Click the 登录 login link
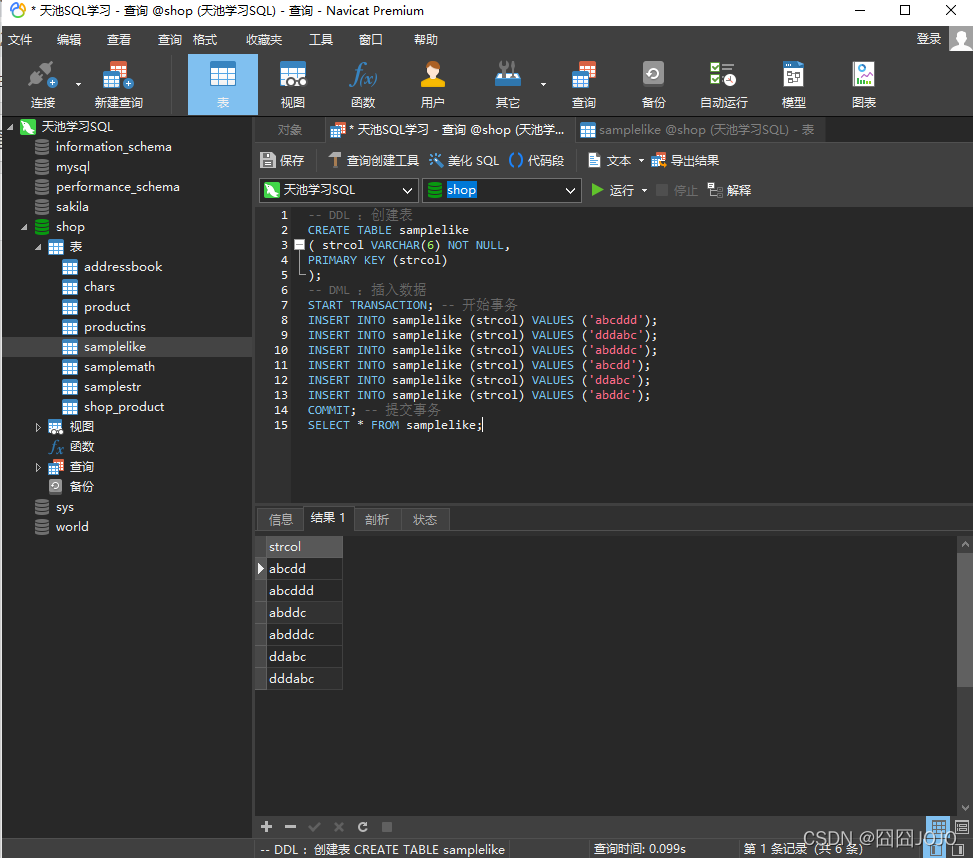973x858 pixels. [x=929, y=39]
